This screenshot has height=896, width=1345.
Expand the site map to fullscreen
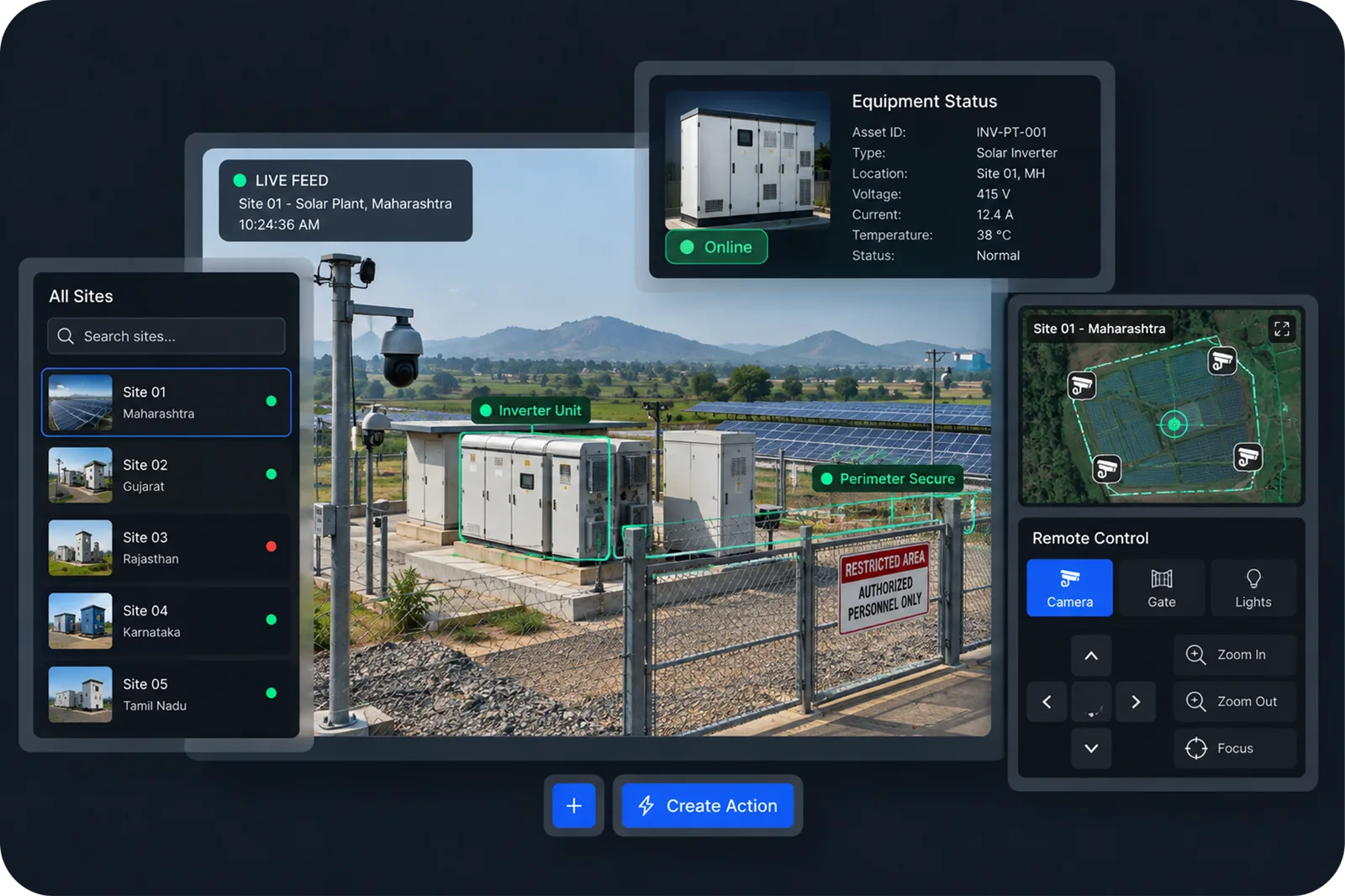pos(1281,329)
